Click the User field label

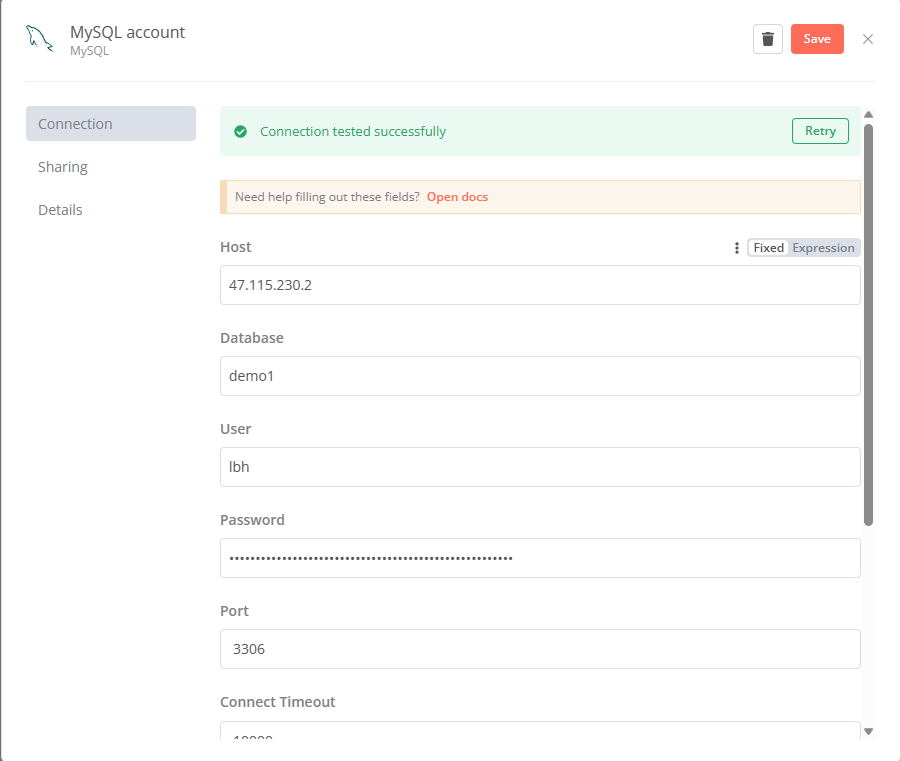[x=236, y=429]
